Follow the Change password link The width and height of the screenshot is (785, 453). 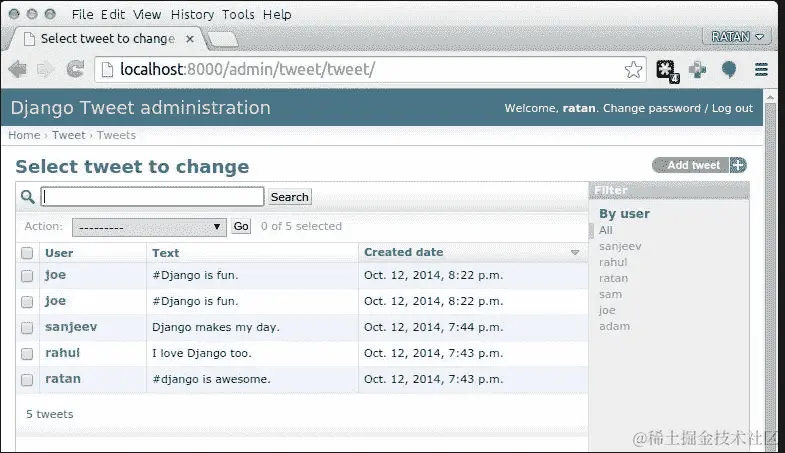point(651,108)
